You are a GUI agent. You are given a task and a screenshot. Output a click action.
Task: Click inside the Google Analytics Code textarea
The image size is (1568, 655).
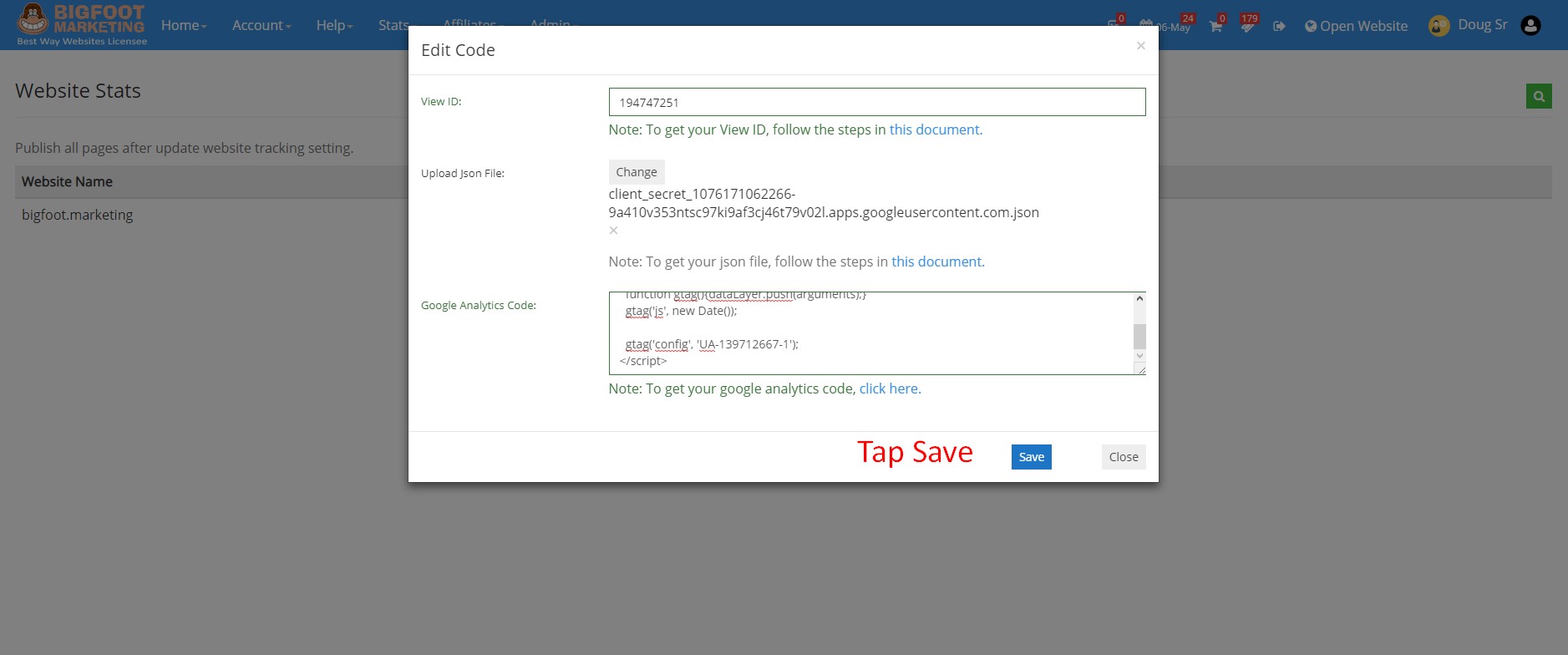coord(871,333)
